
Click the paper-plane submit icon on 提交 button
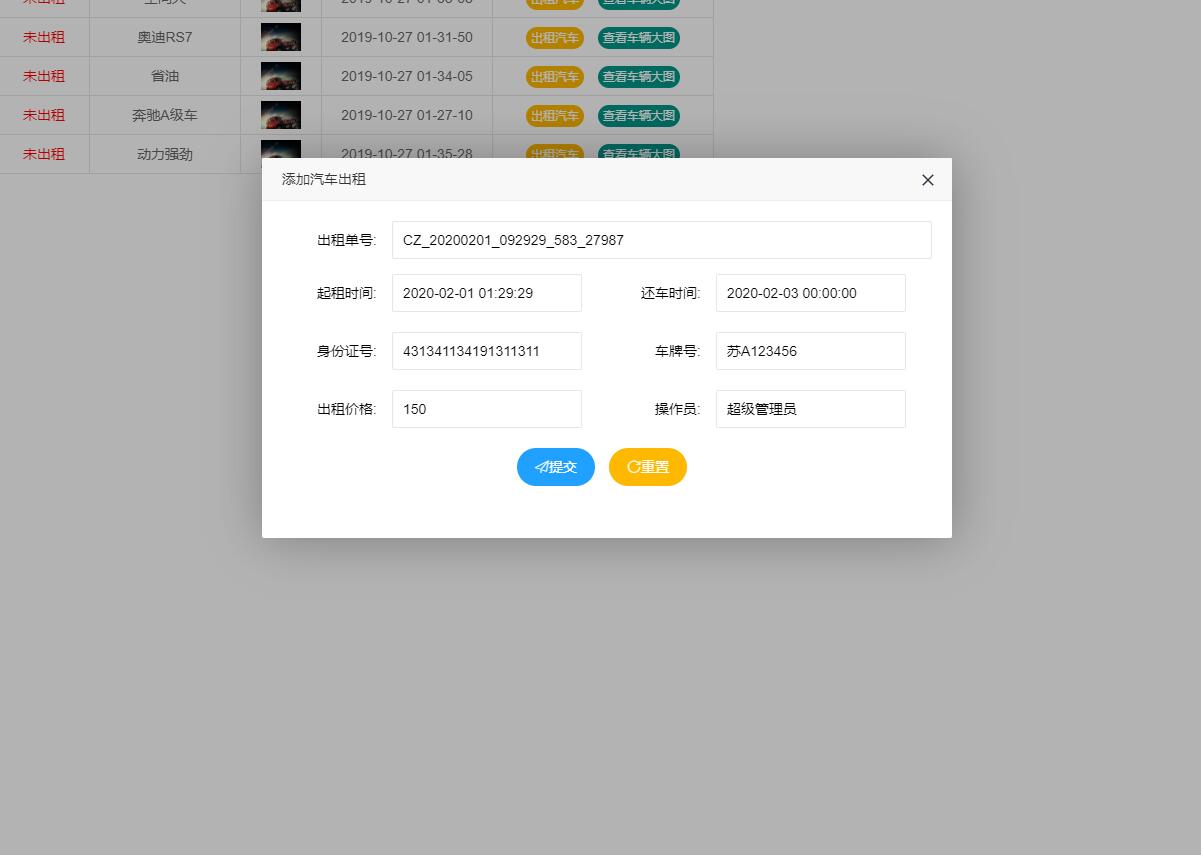541,467
